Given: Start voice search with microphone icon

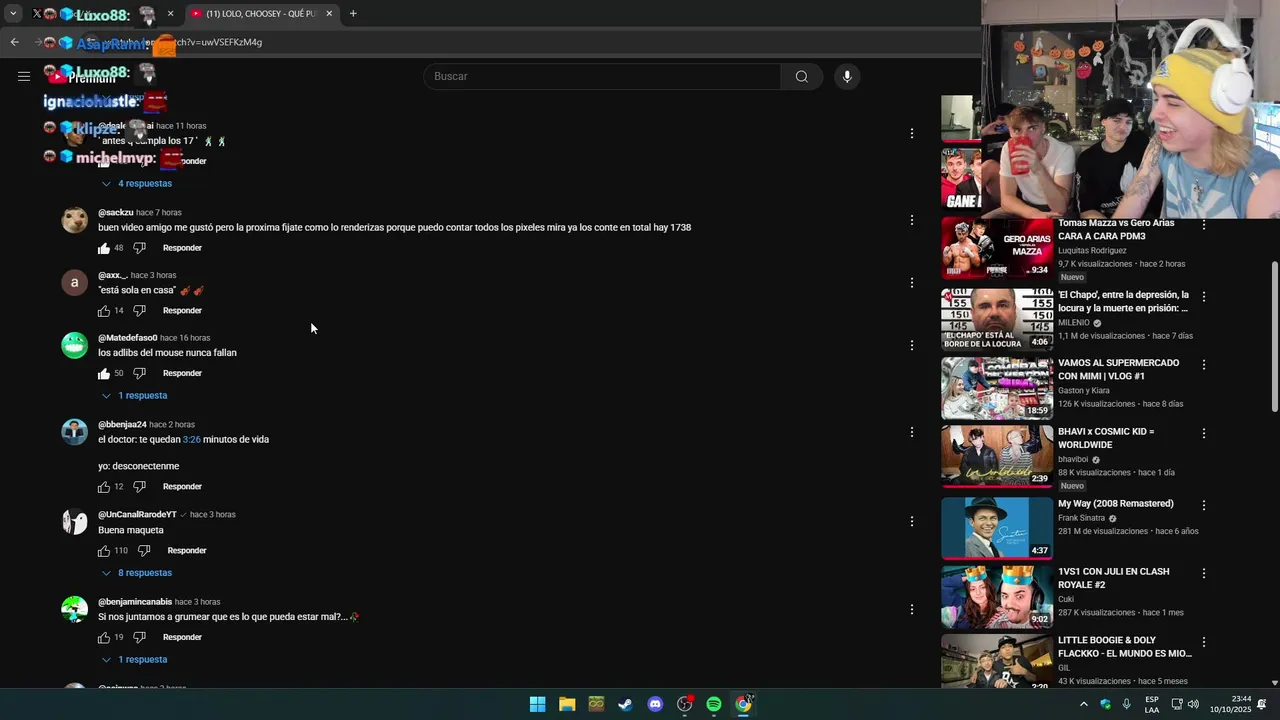Looking at the screenshot, I should 847,76.
